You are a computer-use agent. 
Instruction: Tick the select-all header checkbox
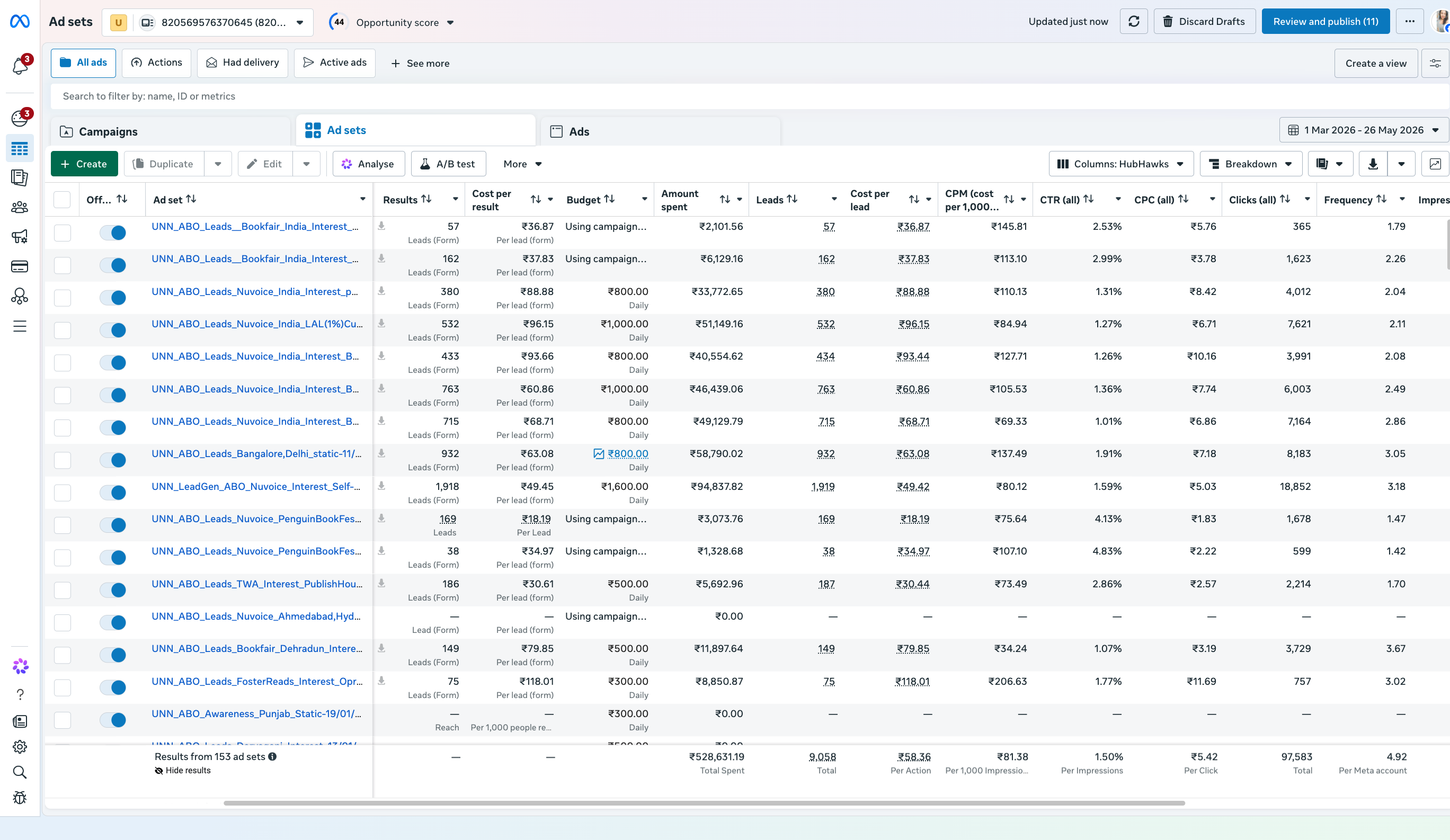tap(62, 200)
